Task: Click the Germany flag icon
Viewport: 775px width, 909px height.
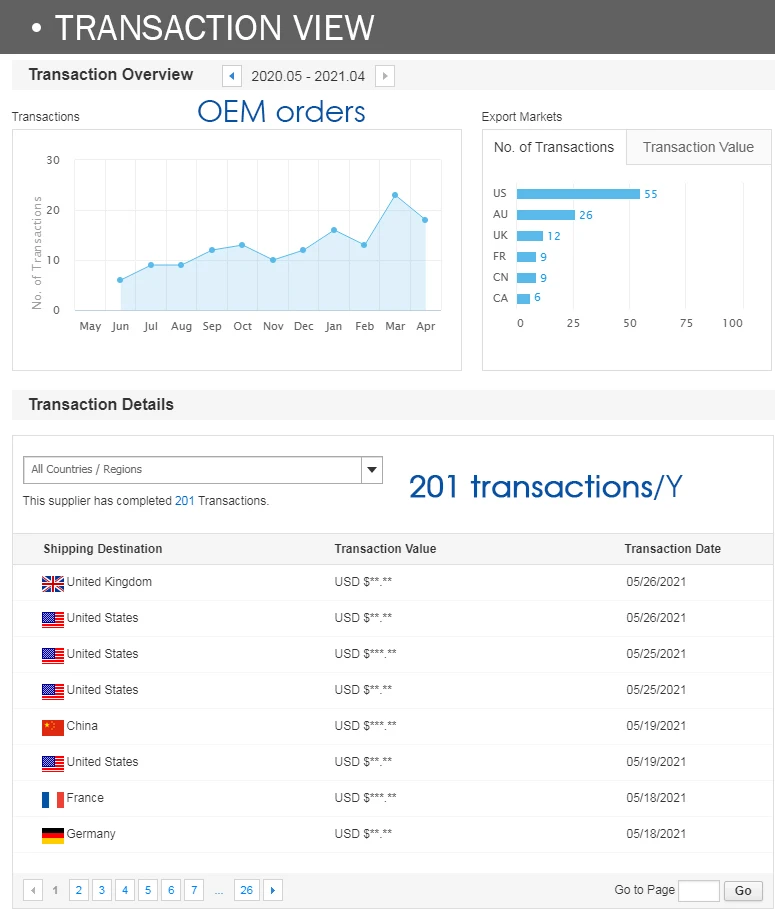Action: (53, 835)
